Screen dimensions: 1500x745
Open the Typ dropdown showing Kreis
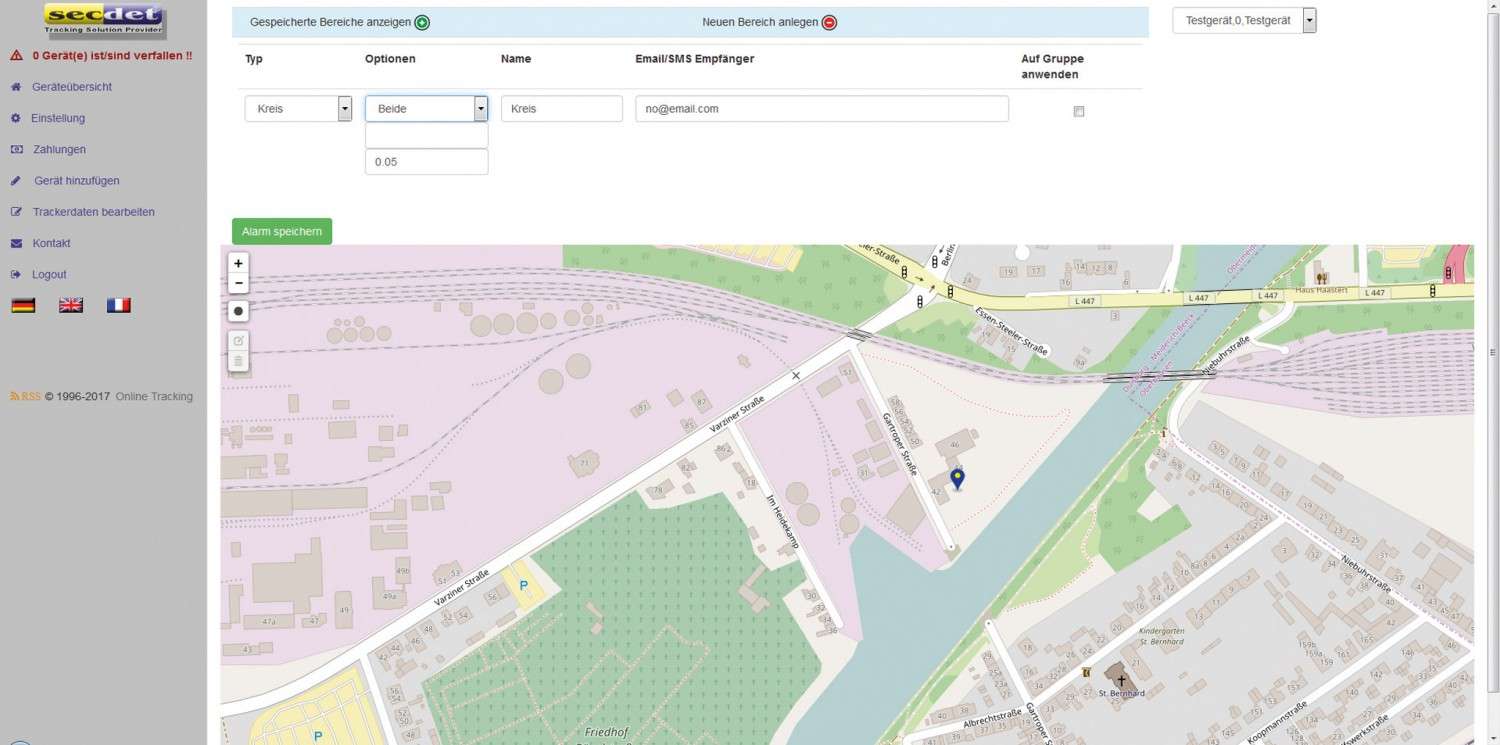(x=298, y=109)
